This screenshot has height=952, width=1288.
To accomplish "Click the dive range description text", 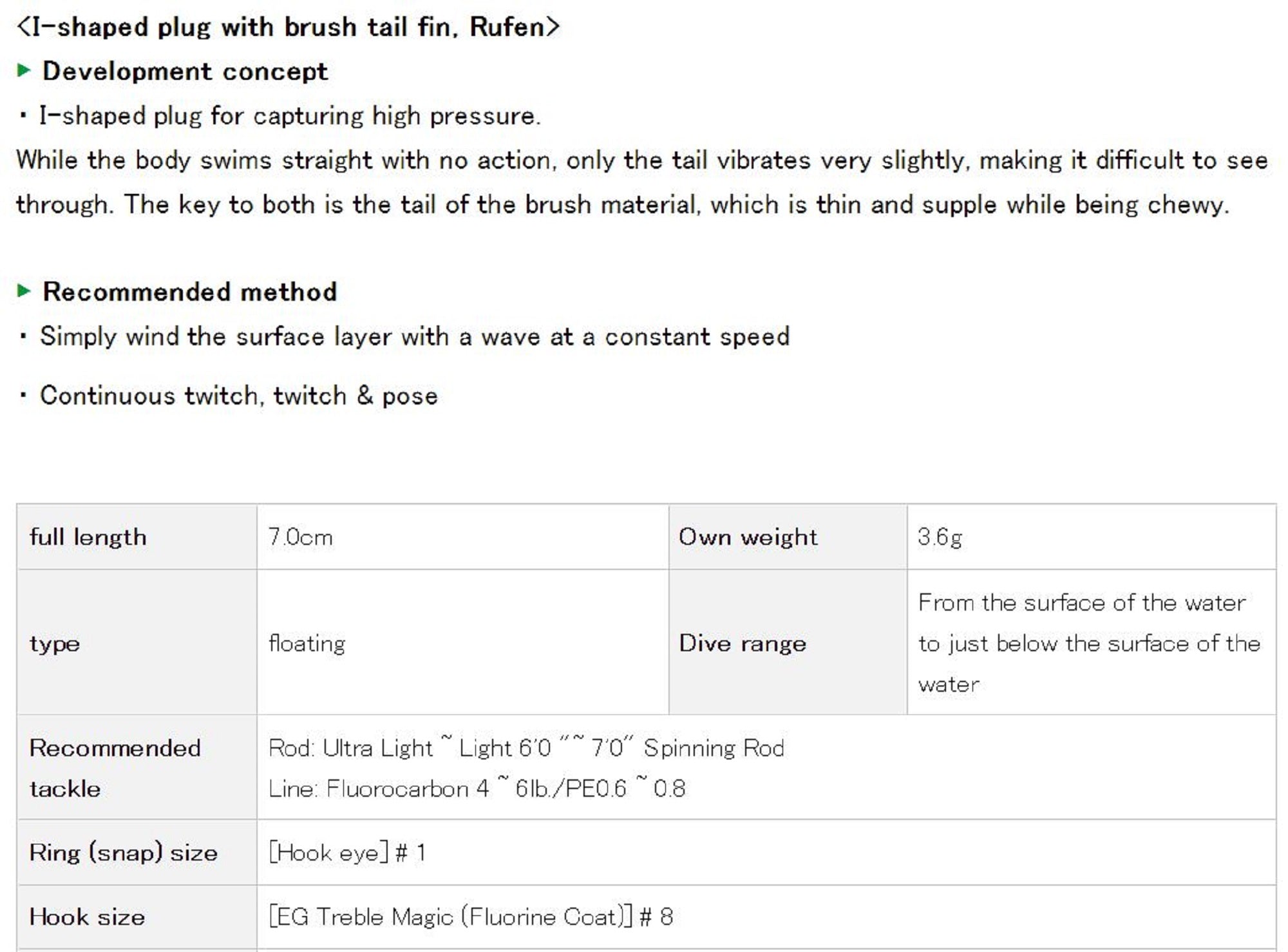I will pos(1088,643).
